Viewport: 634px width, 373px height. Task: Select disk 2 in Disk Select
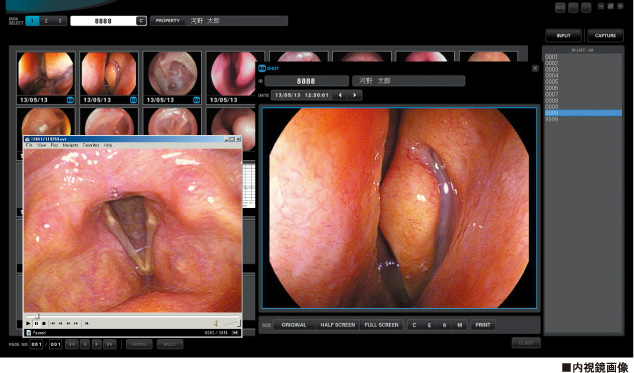pyautogui.click(x=46, y=21)
